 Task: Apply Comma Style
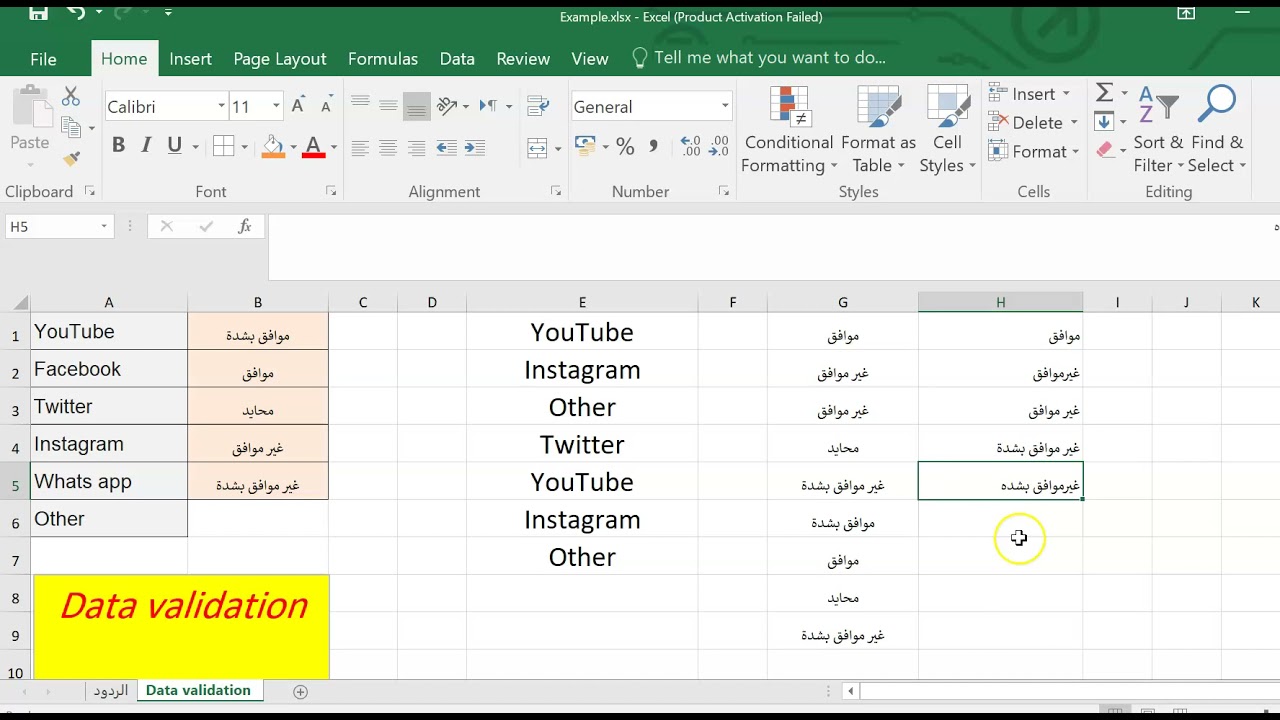pyautogui.click(x=653, y=147)
